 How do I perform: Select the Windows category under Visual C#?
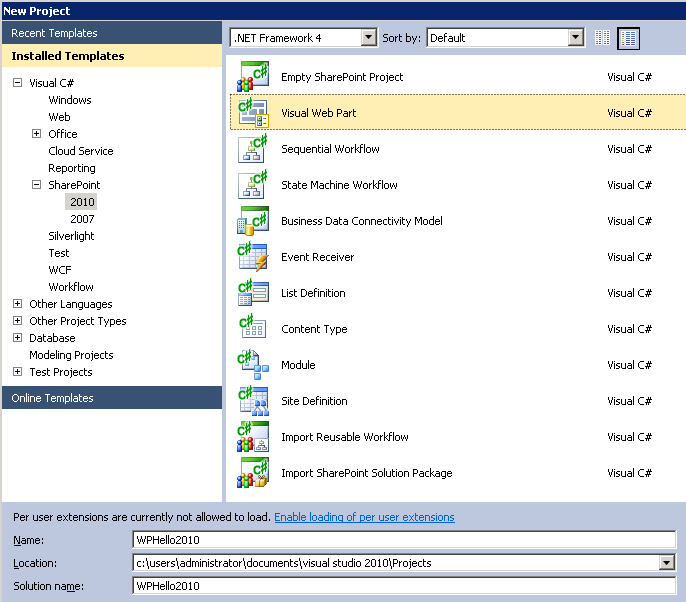(x=70, y=100)
